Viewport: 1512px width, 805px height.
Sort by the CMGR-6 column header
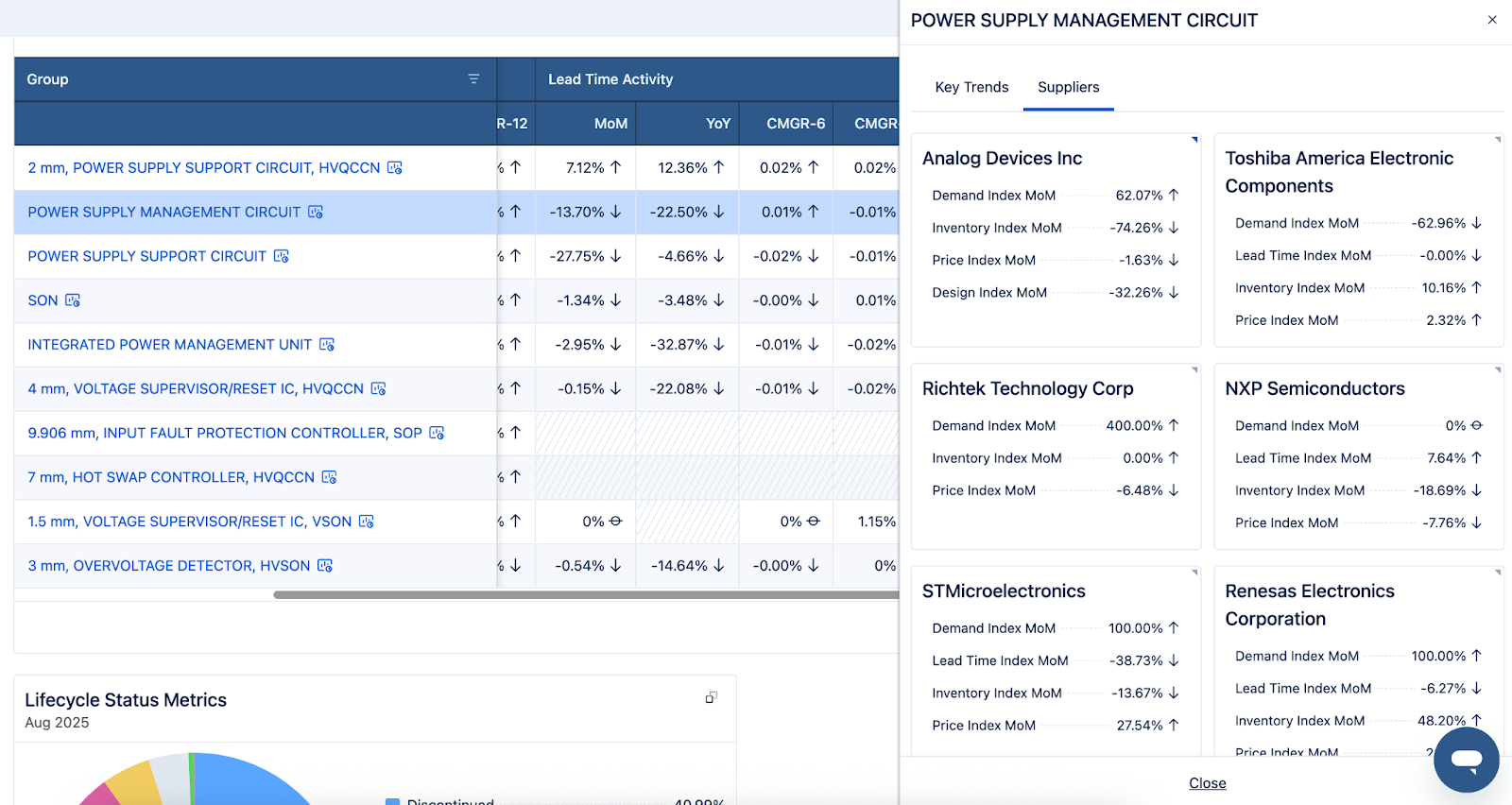coord(796,124)
